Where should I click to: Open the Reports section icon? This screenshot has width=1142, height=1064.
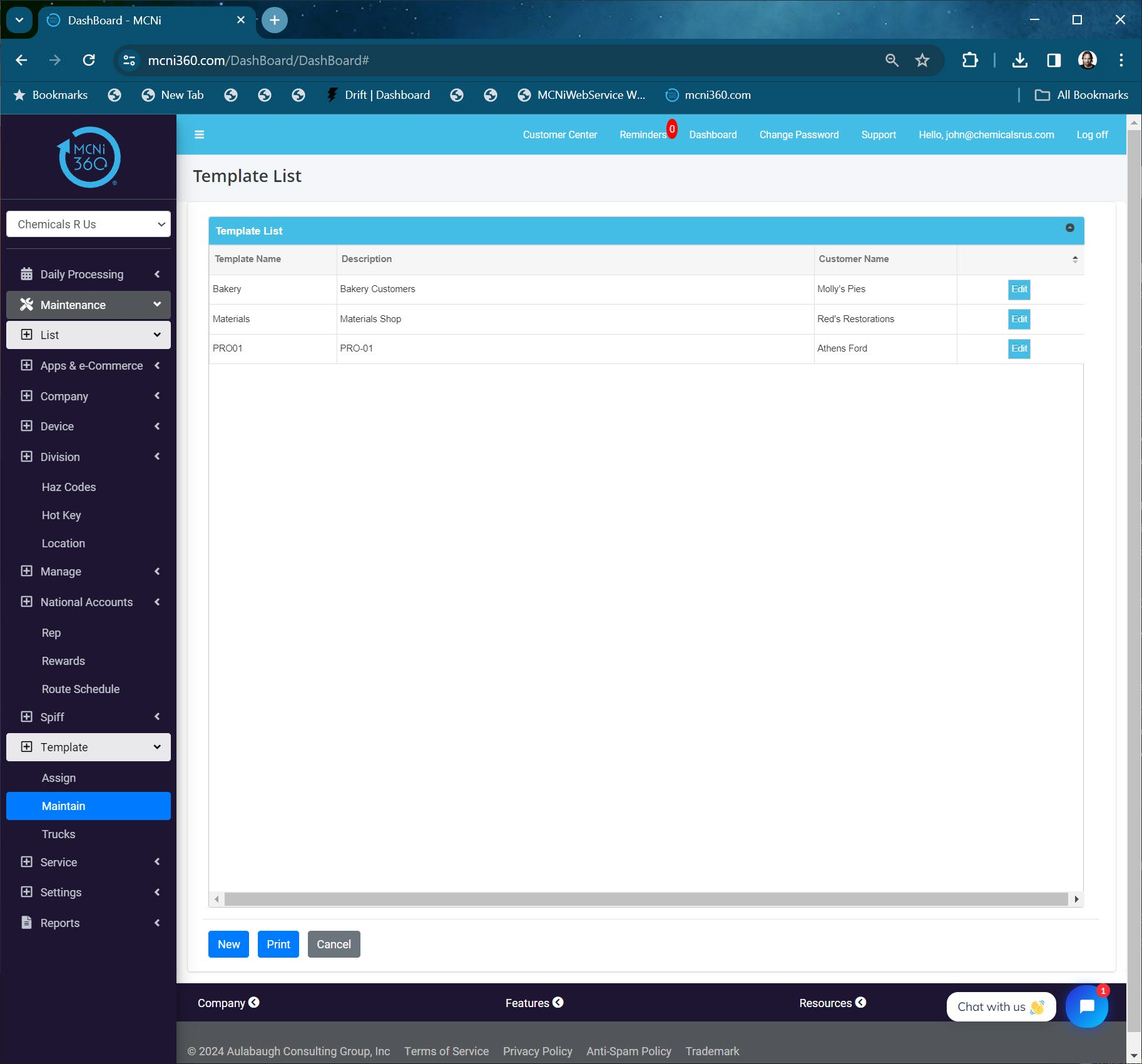26,922
